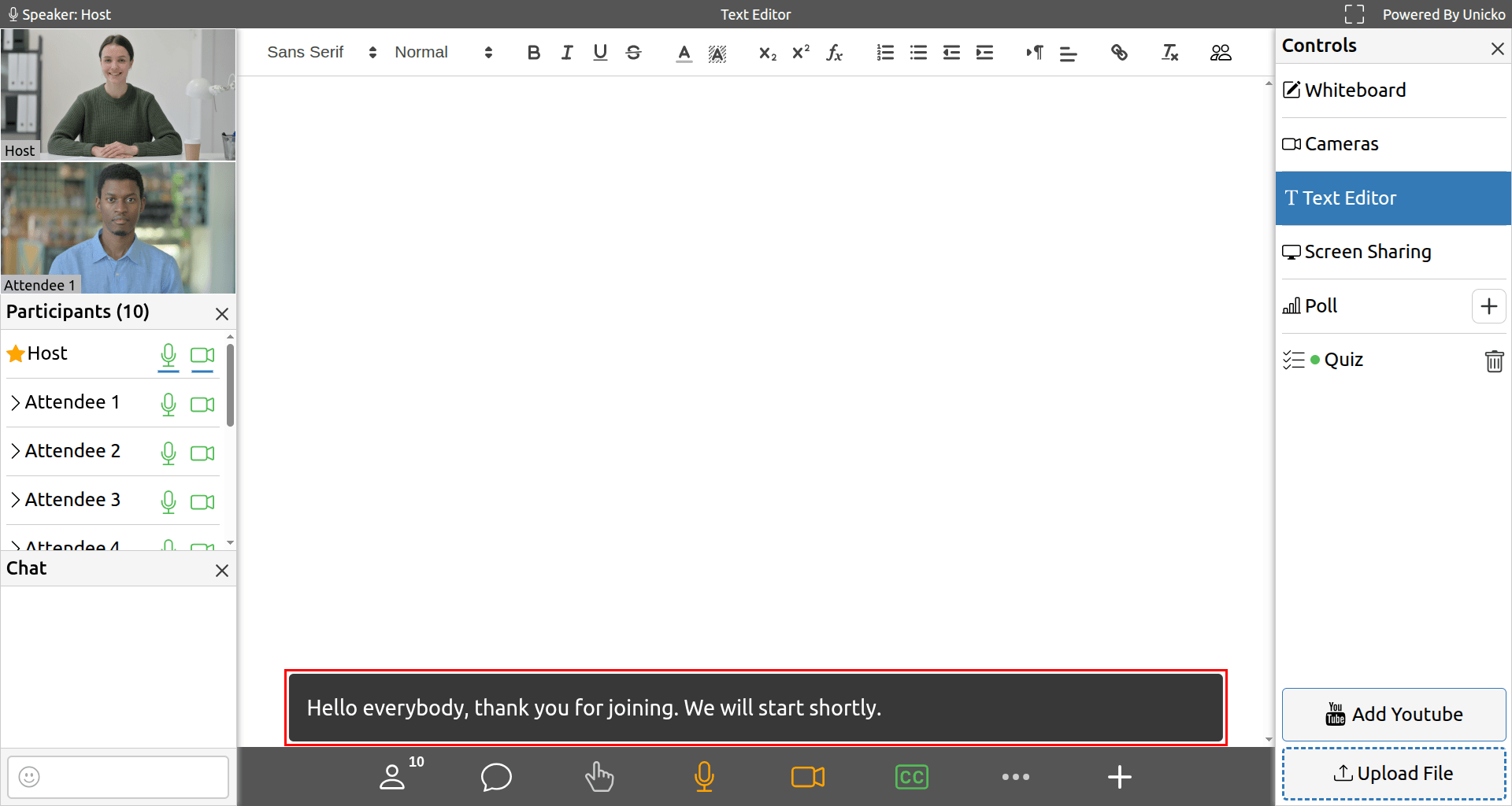Open the Normal text size dropdown

pos(443,53)
